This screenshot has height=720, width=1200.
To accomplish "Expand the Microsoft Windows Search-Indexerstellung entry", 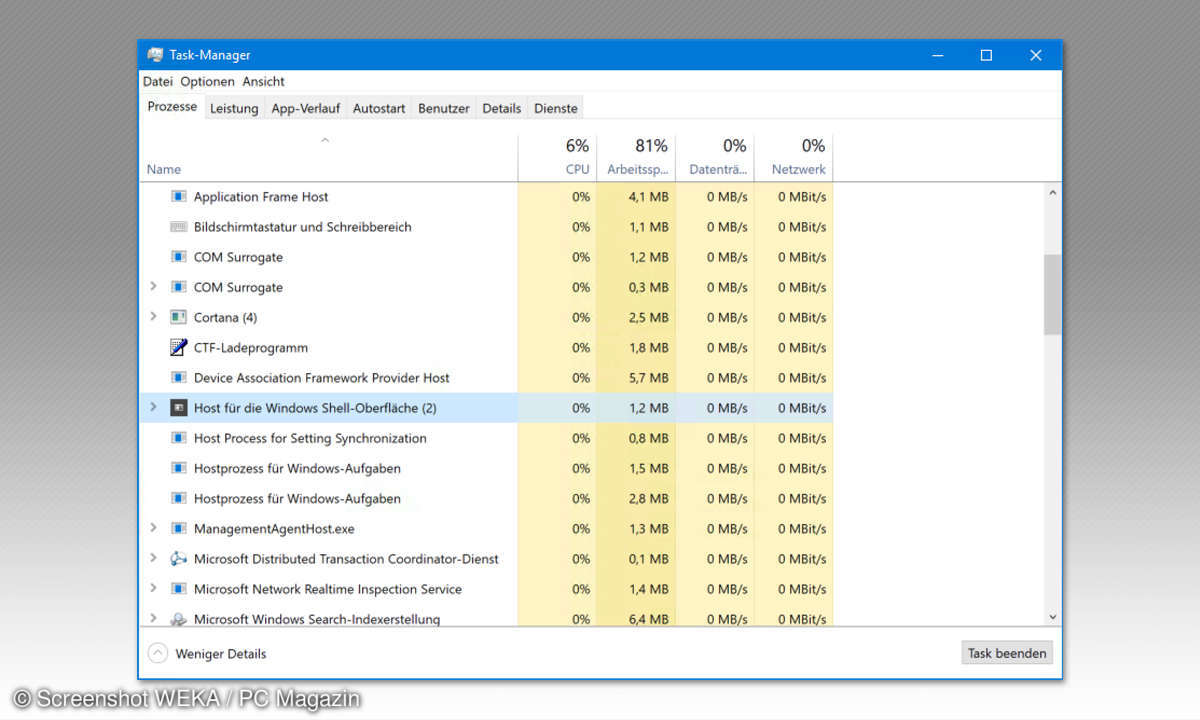I will pos(153,619).
